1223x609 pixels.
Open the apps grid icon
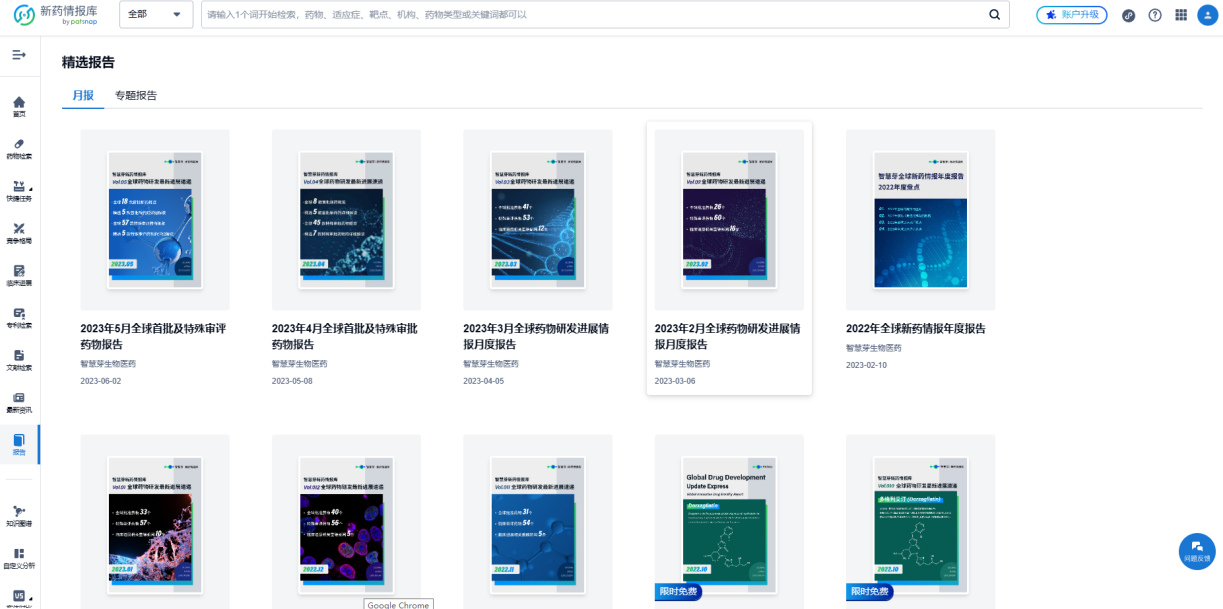tap(1180, 15)
